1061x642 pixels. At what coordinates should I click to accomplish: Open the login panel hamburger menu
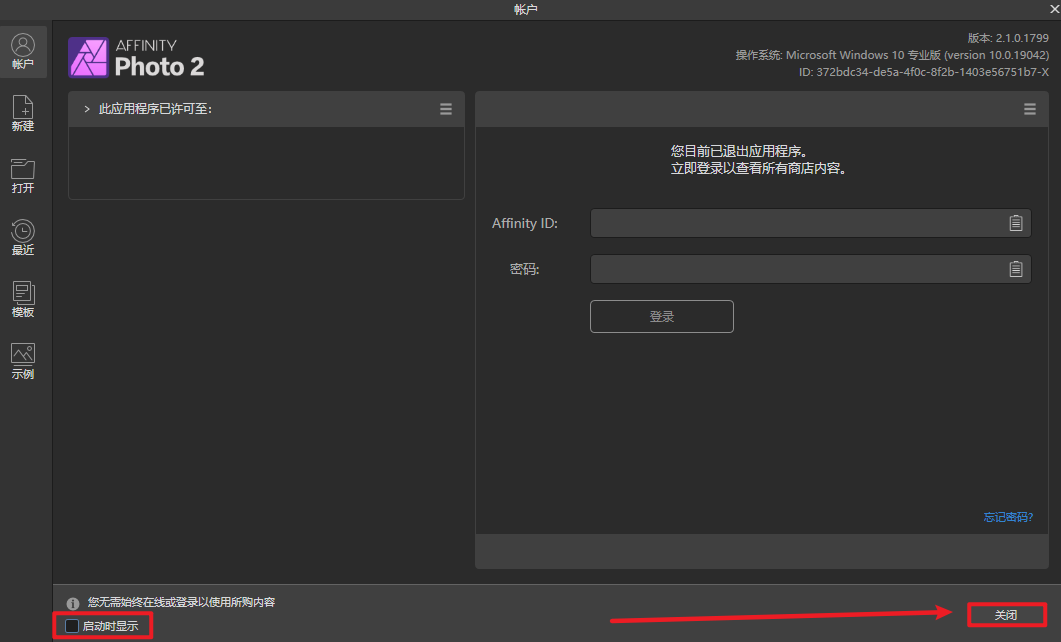(x=1030, y=109)
